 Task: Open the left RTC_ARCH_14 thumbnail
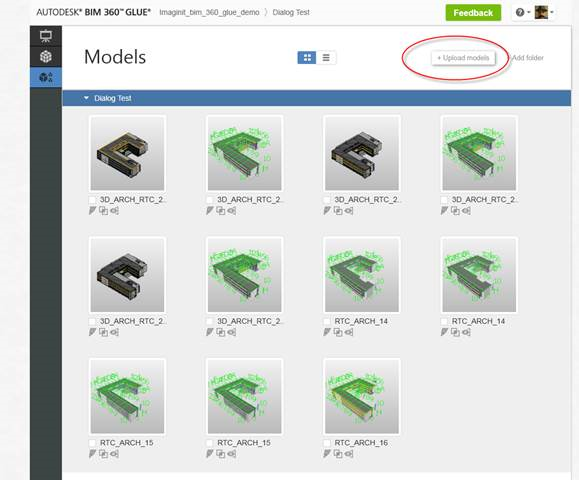click(362, 275)
